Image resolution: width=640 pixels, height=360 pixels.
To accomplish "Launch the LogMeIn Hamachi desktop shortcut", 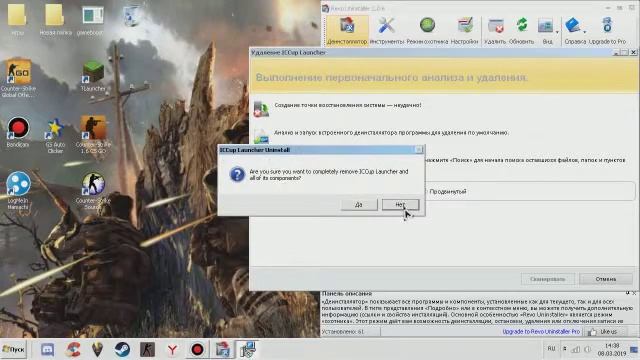I will pos(18,191).
